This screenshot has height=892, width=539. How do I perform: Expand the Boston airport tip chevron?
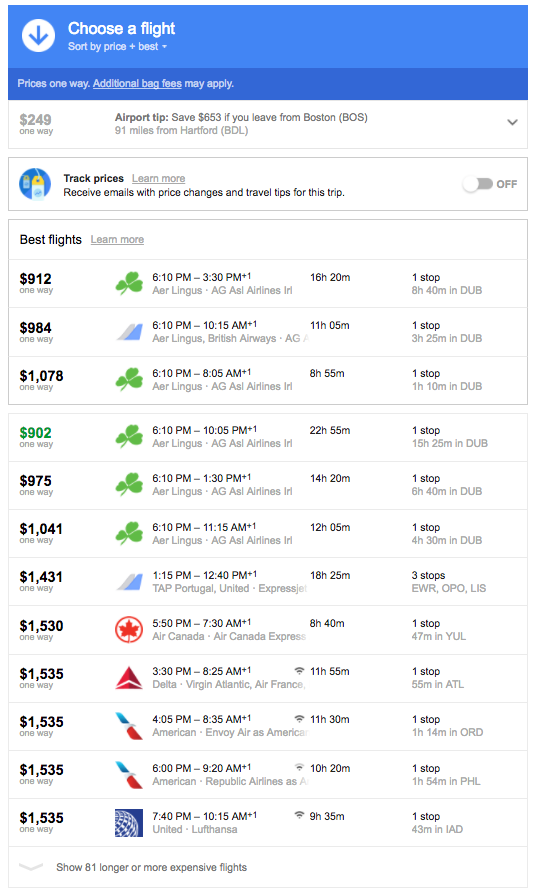click(x=512, y=122)
